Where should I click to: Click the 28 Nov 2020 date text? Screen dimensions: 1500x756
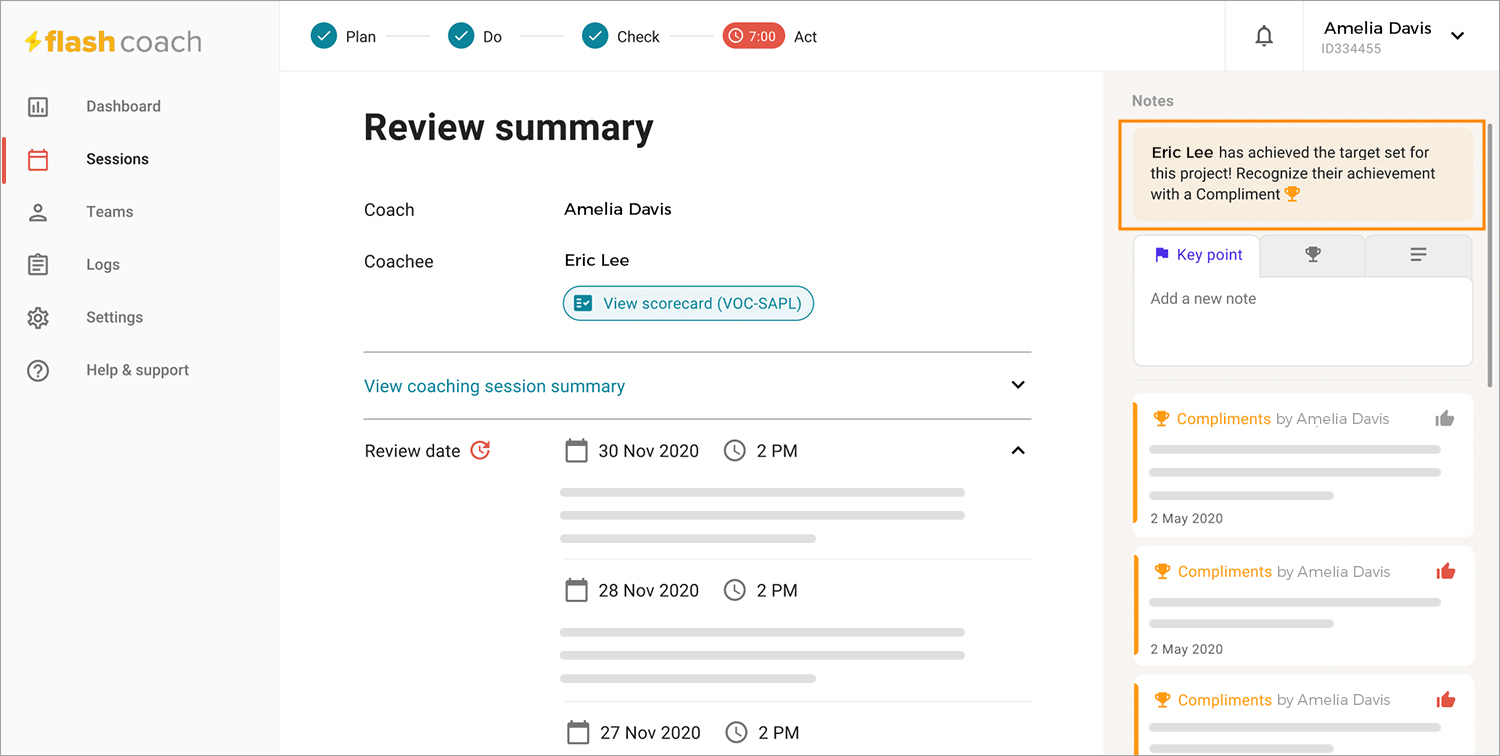[648, 590]
